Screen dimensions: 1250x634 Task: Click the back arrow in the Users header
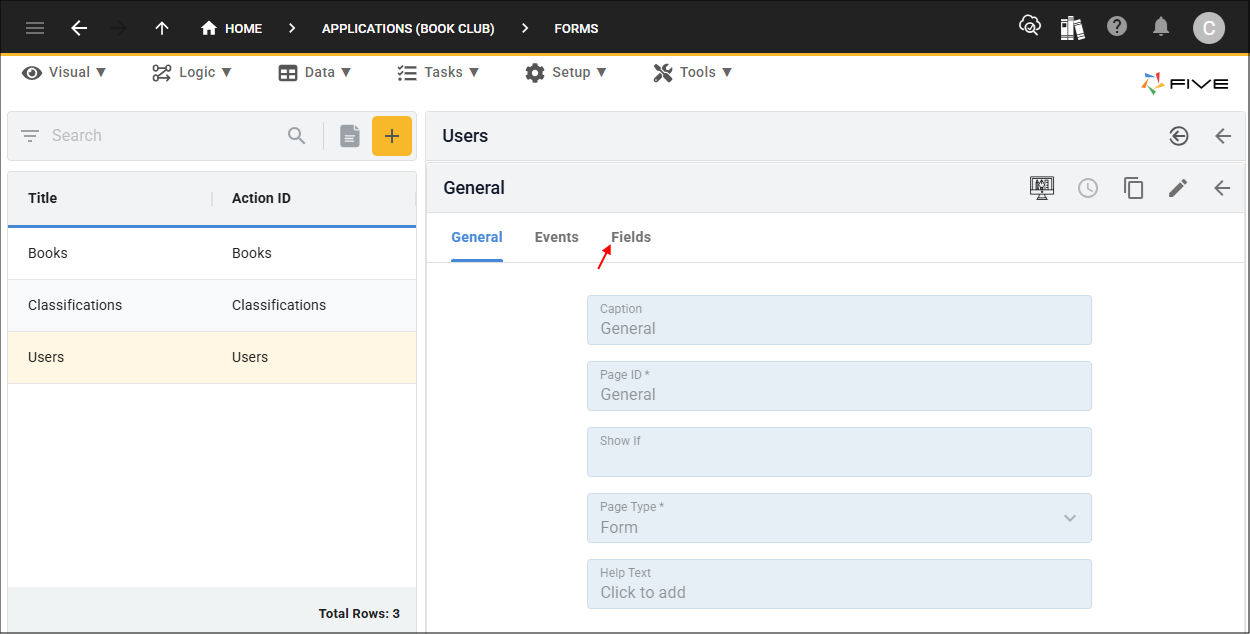pos(1223,136)
